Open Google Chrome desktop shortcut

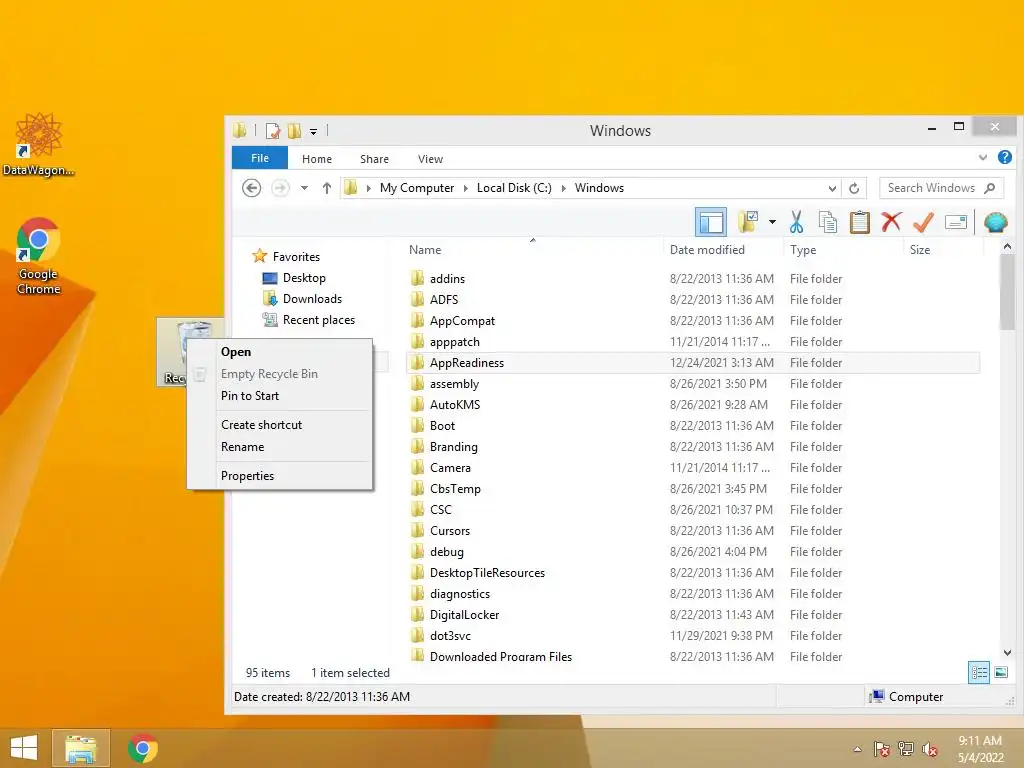39,256
